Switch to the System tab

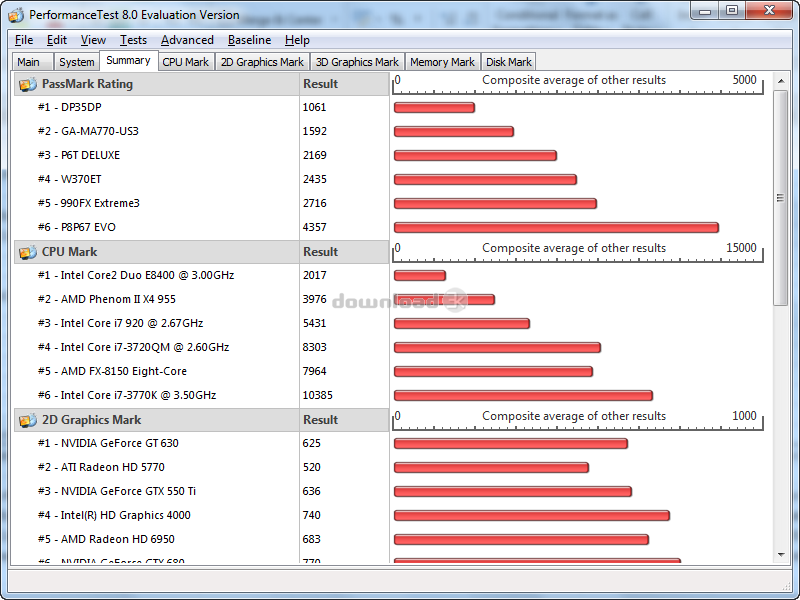coord(77,62)
